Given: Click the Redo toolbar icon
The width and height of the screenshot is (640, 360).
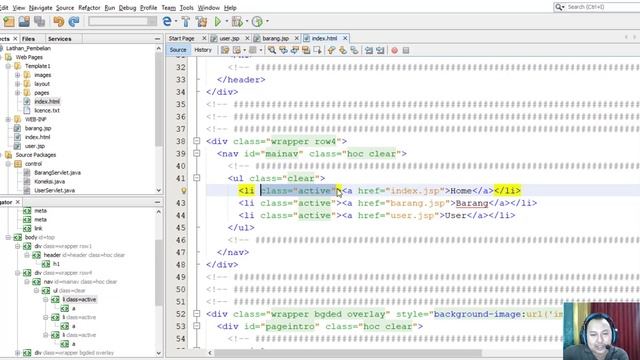Looking at the screenshot, I should click(x=74, y=22).
